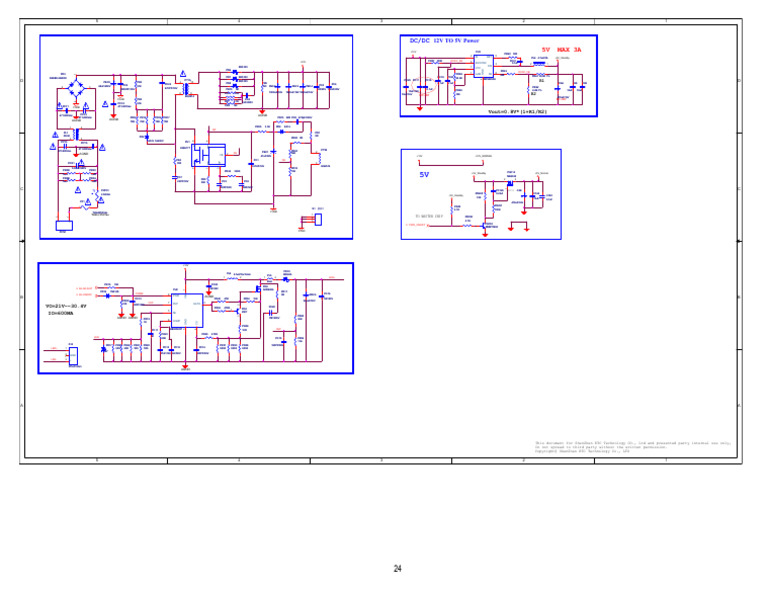Screen dimensions: 768x594
Task: Click the bridge rectifier diode symbol
Action: 76,89
